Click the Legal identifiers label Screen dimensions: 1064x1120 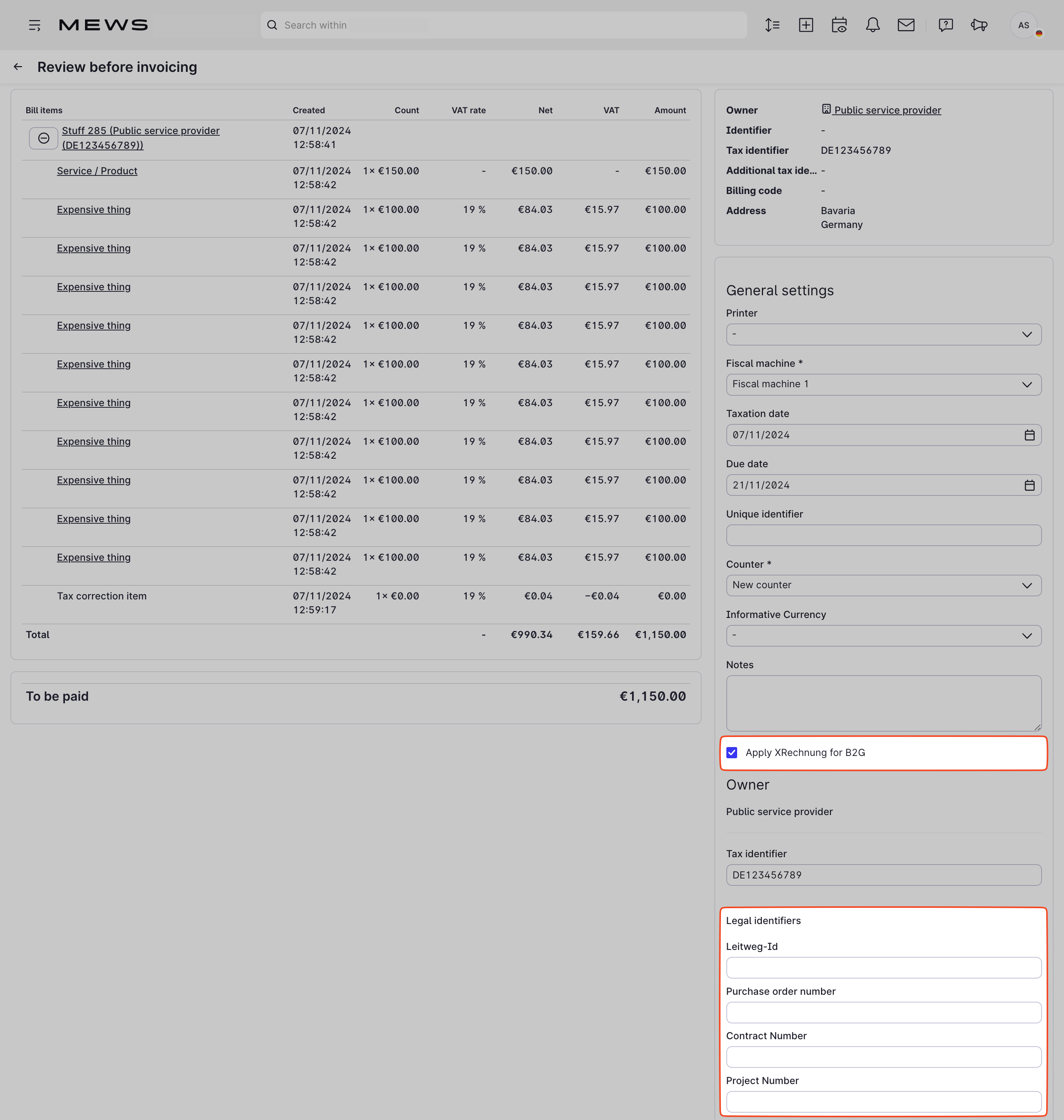[763, 921]
